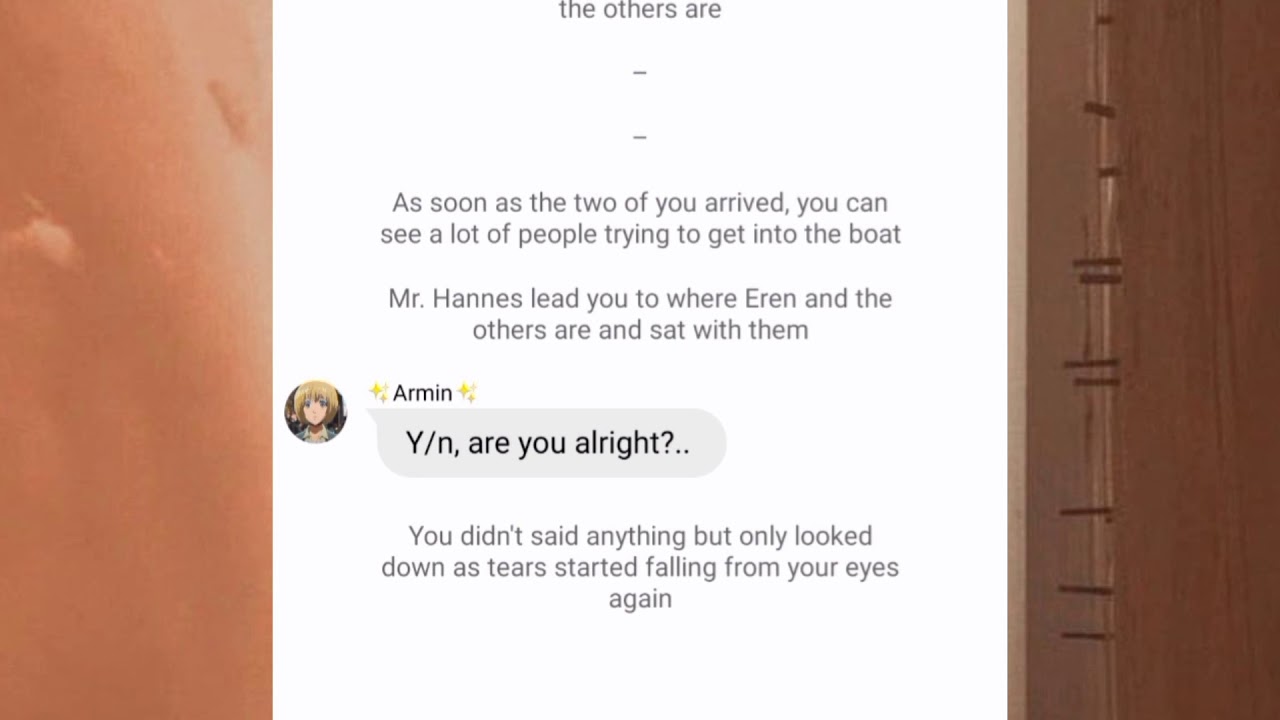Tap the "You didn't said anything" narration line
This screenshot has width=1280, height=720.
[x=640, y=536]
